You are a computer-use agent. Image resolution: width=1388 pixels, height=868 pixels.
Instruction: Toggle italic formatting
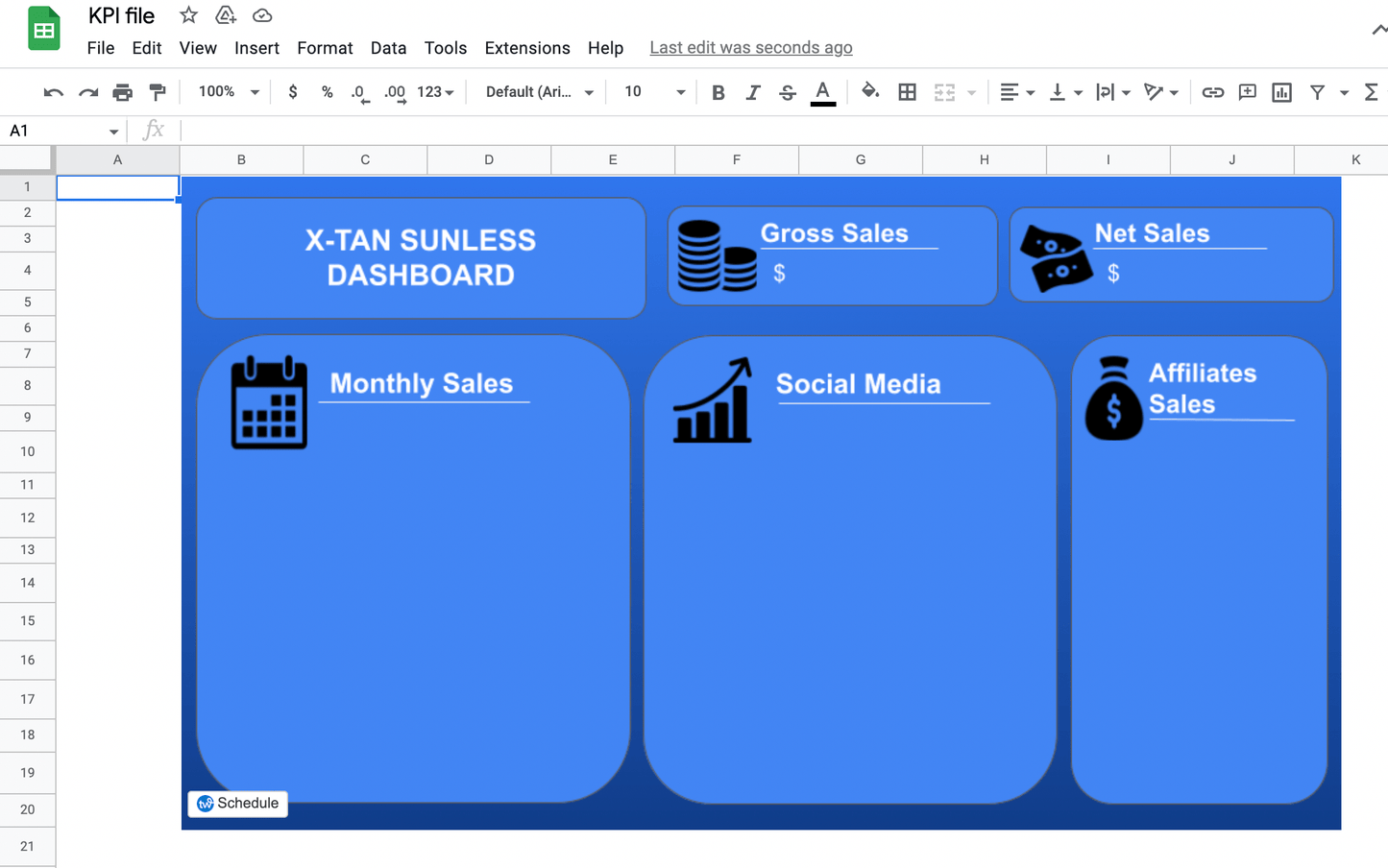tap(752, 91)
